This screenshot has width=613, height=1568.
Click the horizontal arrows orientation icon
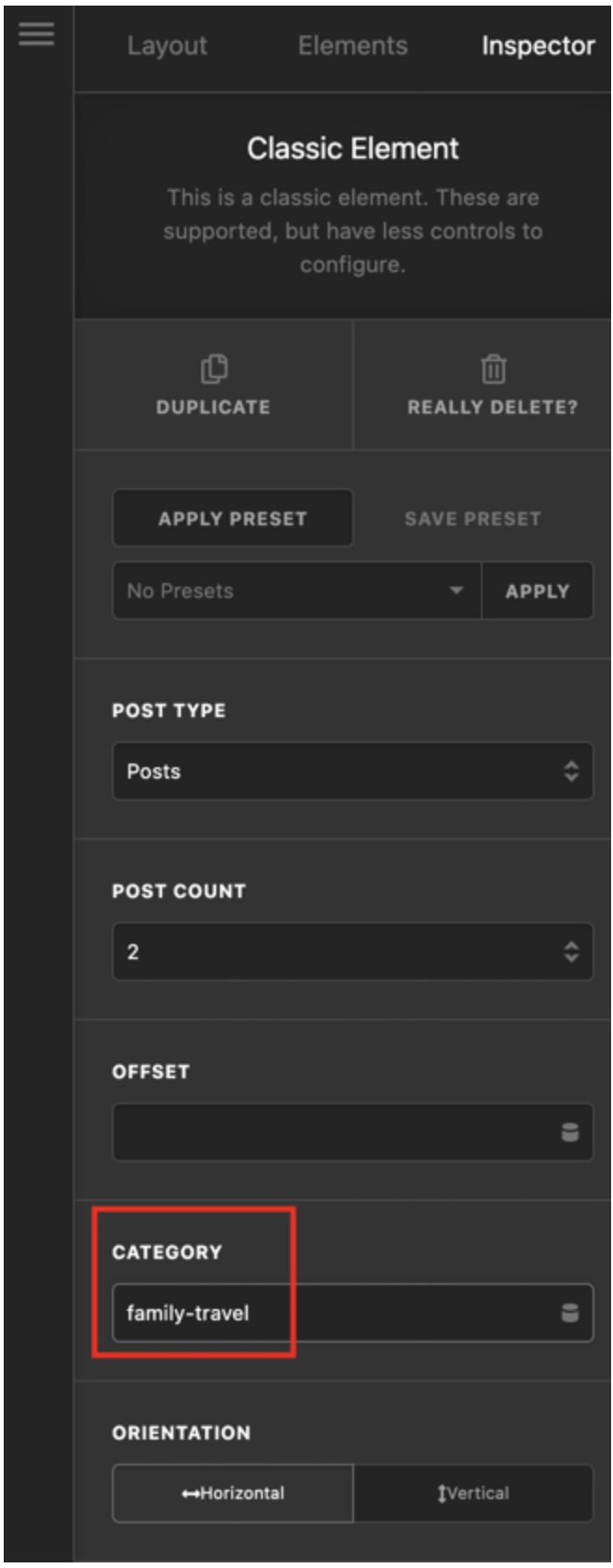[x=190, y=1493]
